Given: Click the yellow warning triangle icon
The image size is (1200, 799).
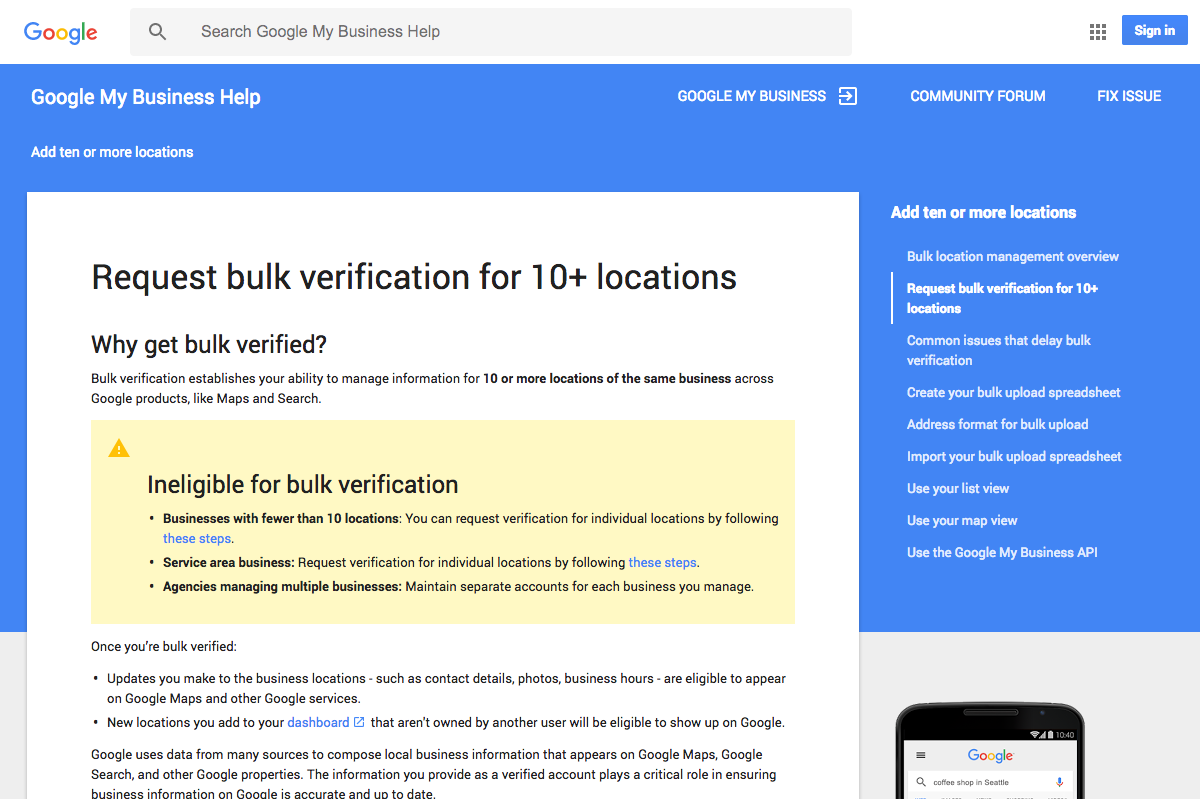Looking at the screenshot, I should [119, 448].
